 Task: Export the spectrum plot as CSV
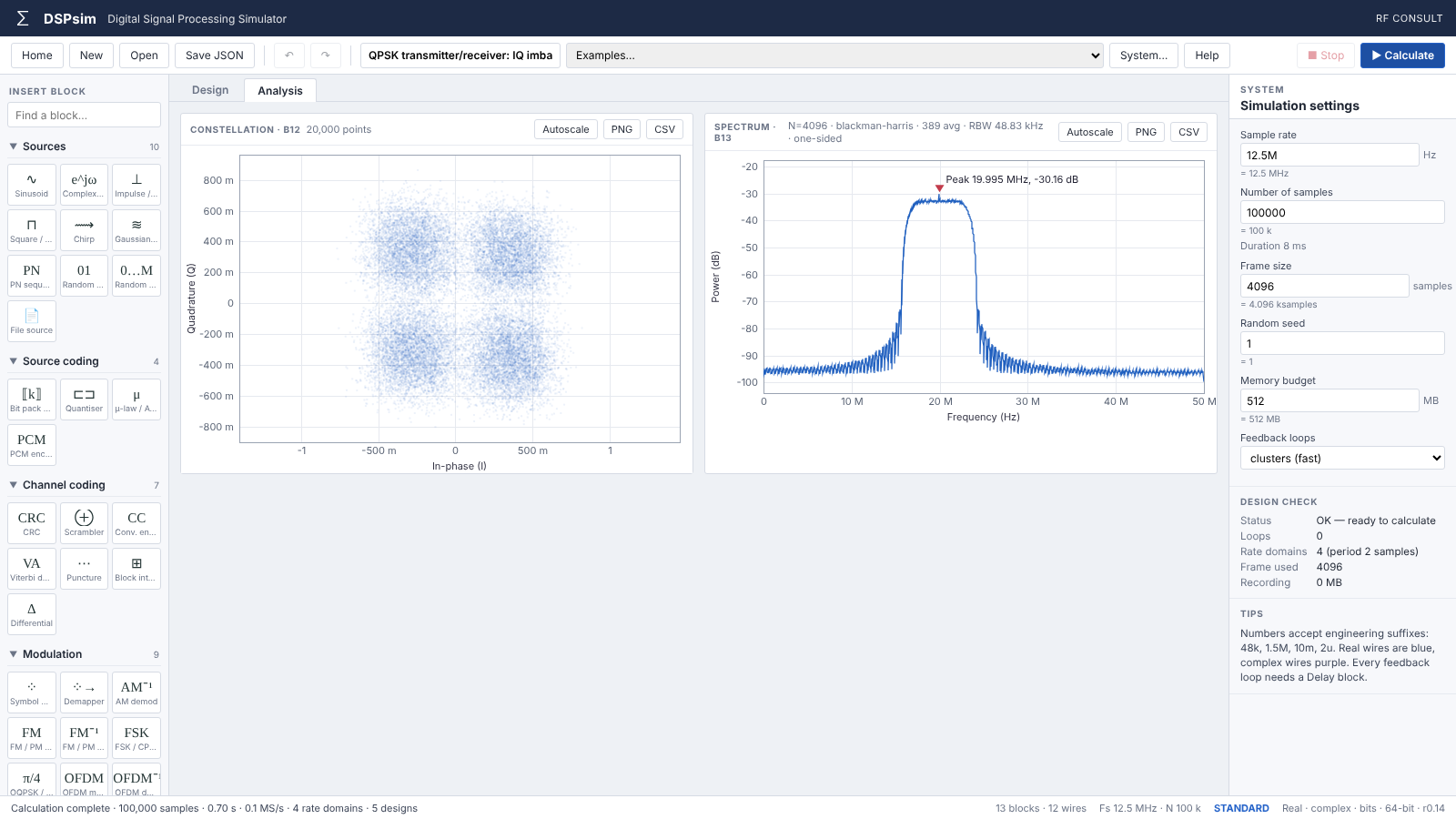1188,132
